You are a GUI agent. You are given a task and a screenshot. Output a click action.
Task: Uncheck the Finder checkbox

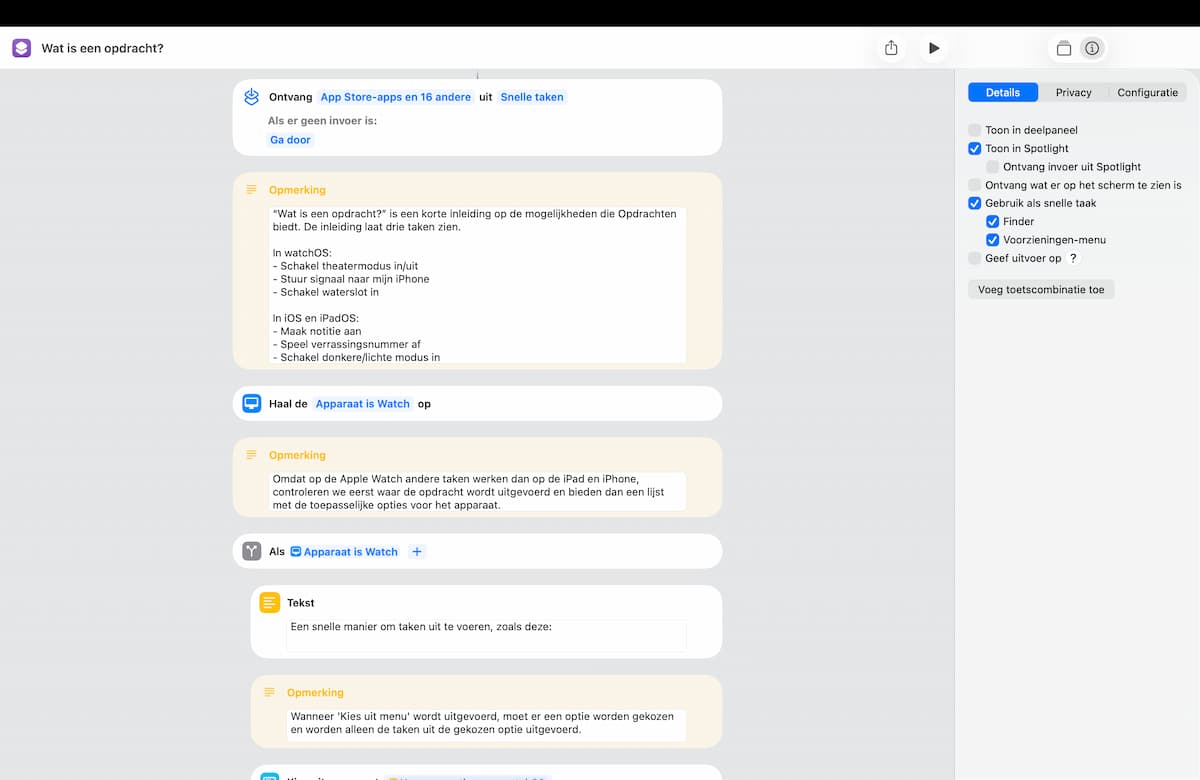pyautogui.click(x=993, y=221)
